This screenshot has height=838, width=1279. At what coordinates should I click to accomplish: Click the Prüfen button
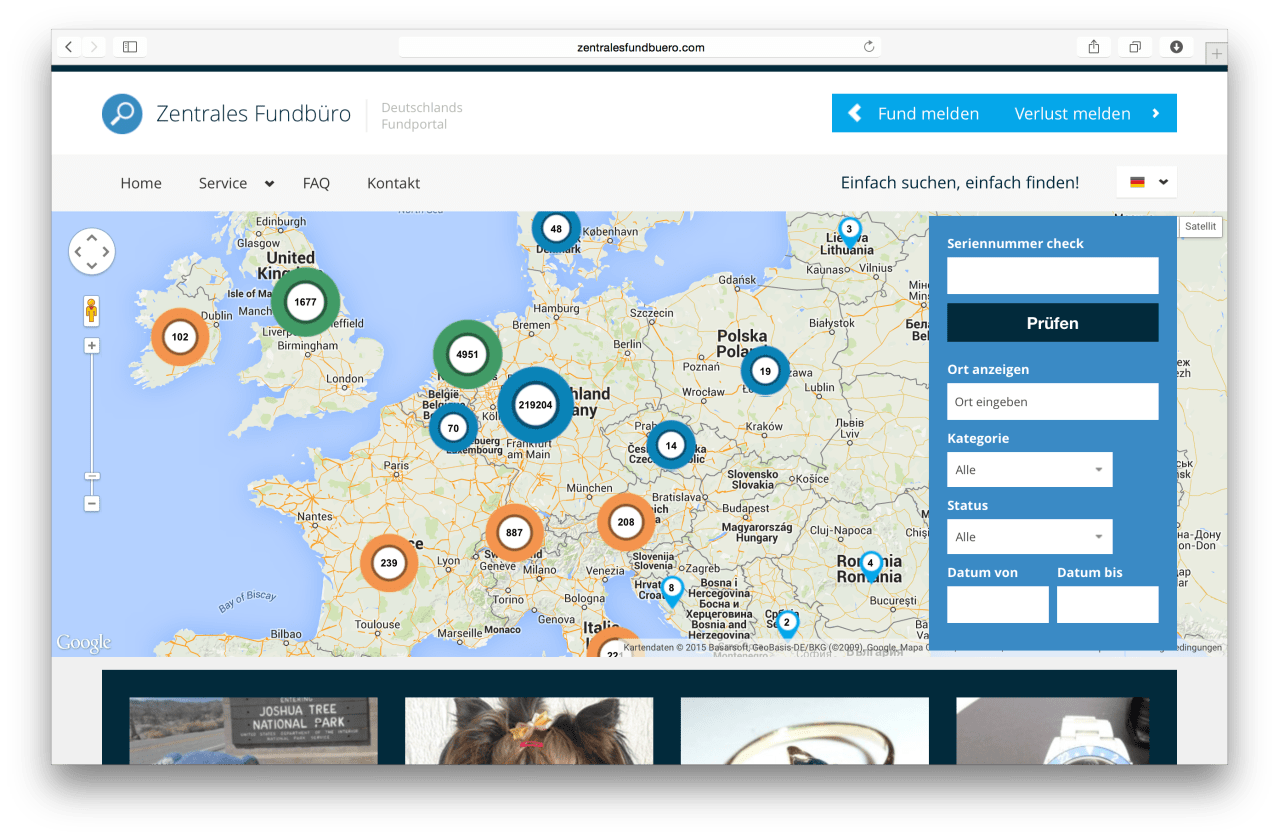(x=1052, y=323)
